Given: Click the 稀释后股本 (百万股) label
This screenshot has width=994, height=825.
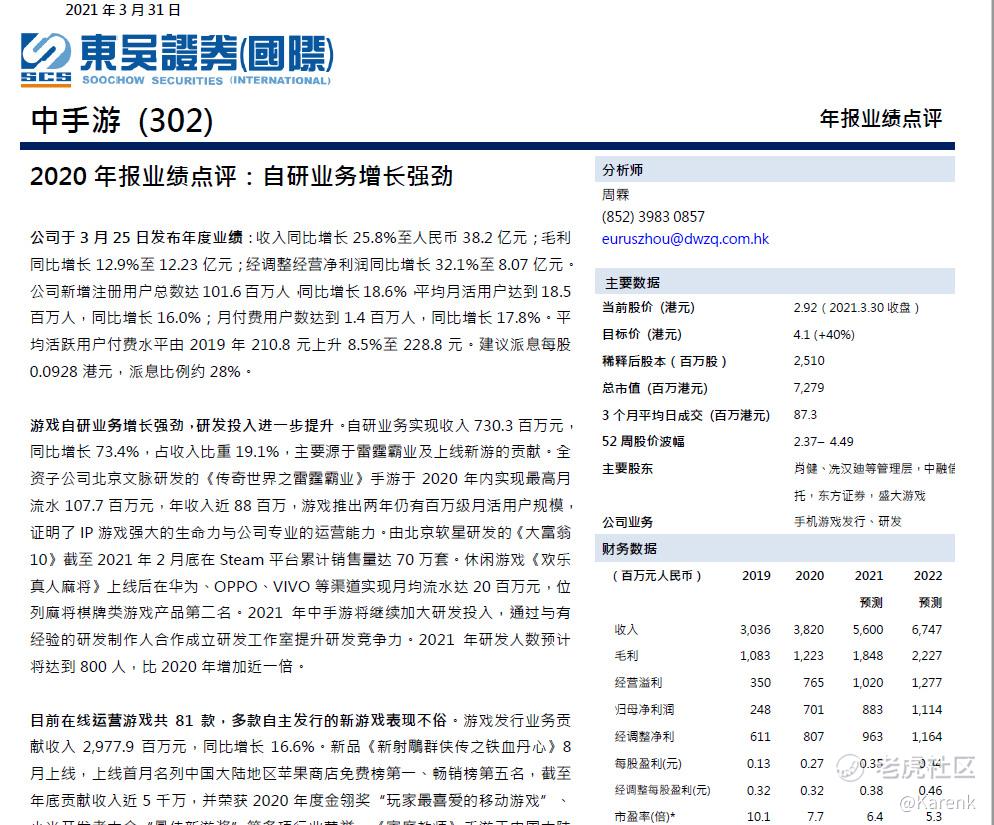Looking at the screenshot, I should (664, 361).
